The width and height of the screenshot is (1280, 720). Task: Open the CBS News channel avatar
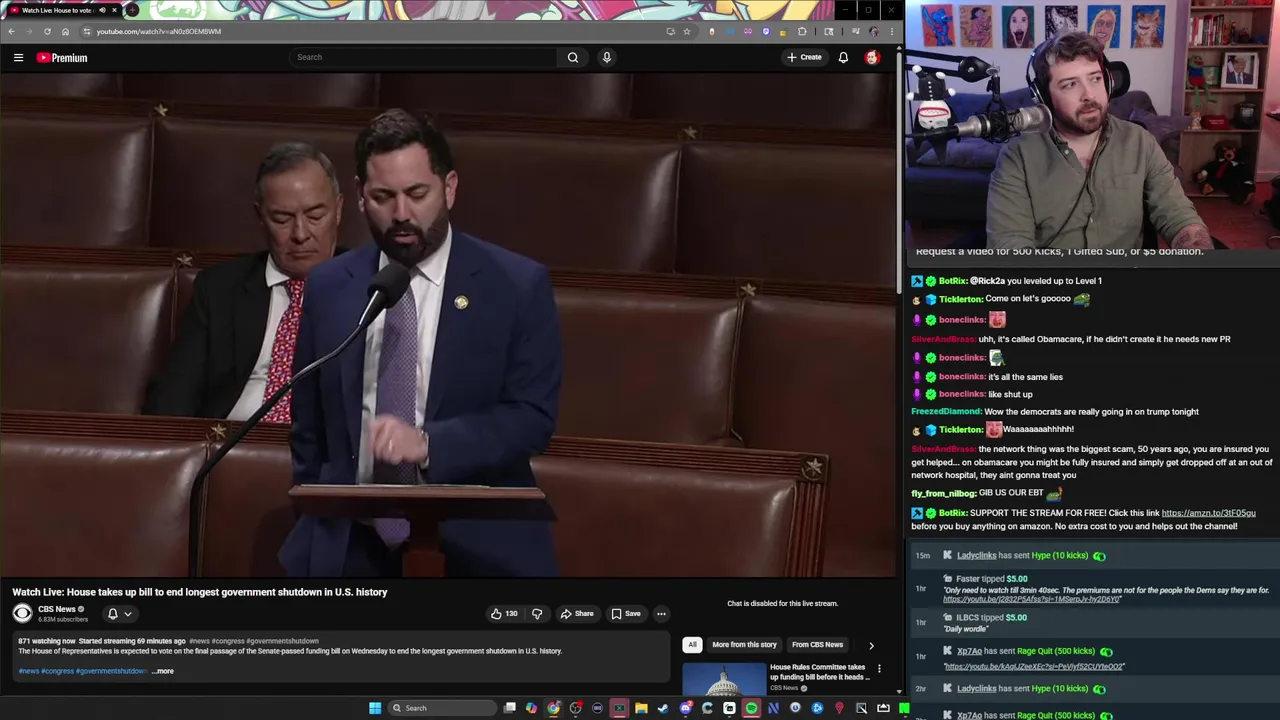click(x=22, y=613)
